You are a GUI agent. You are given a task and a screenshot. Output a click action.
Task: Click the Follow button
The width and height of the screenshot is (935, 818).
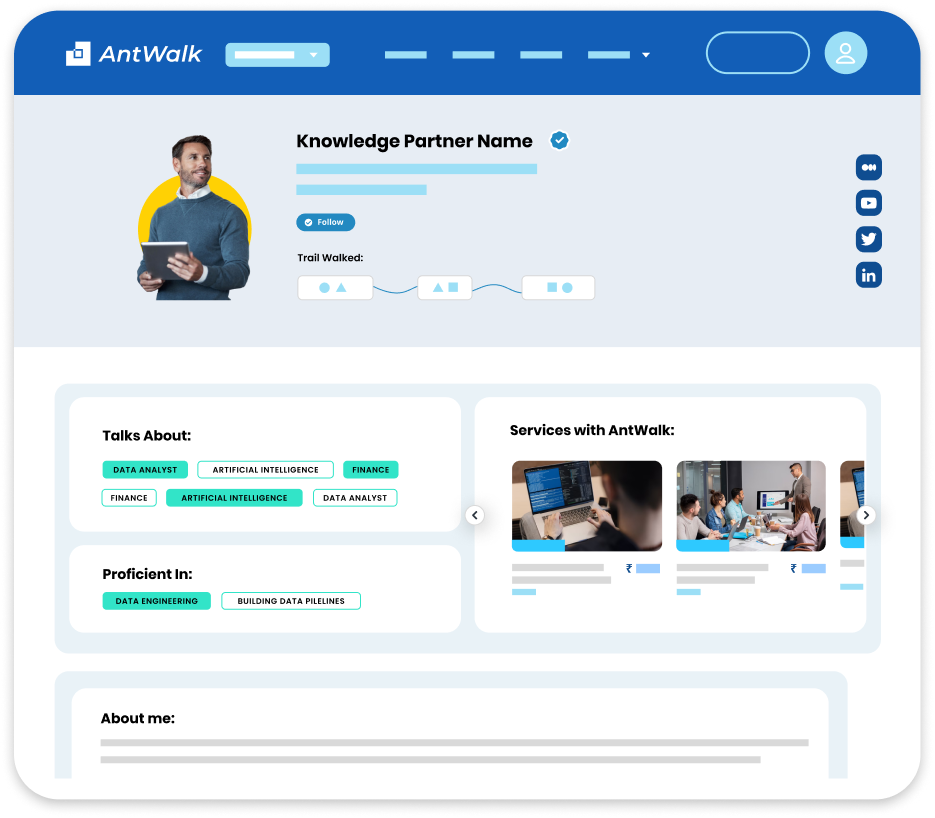pyautogui.click(x=326, y=222)
